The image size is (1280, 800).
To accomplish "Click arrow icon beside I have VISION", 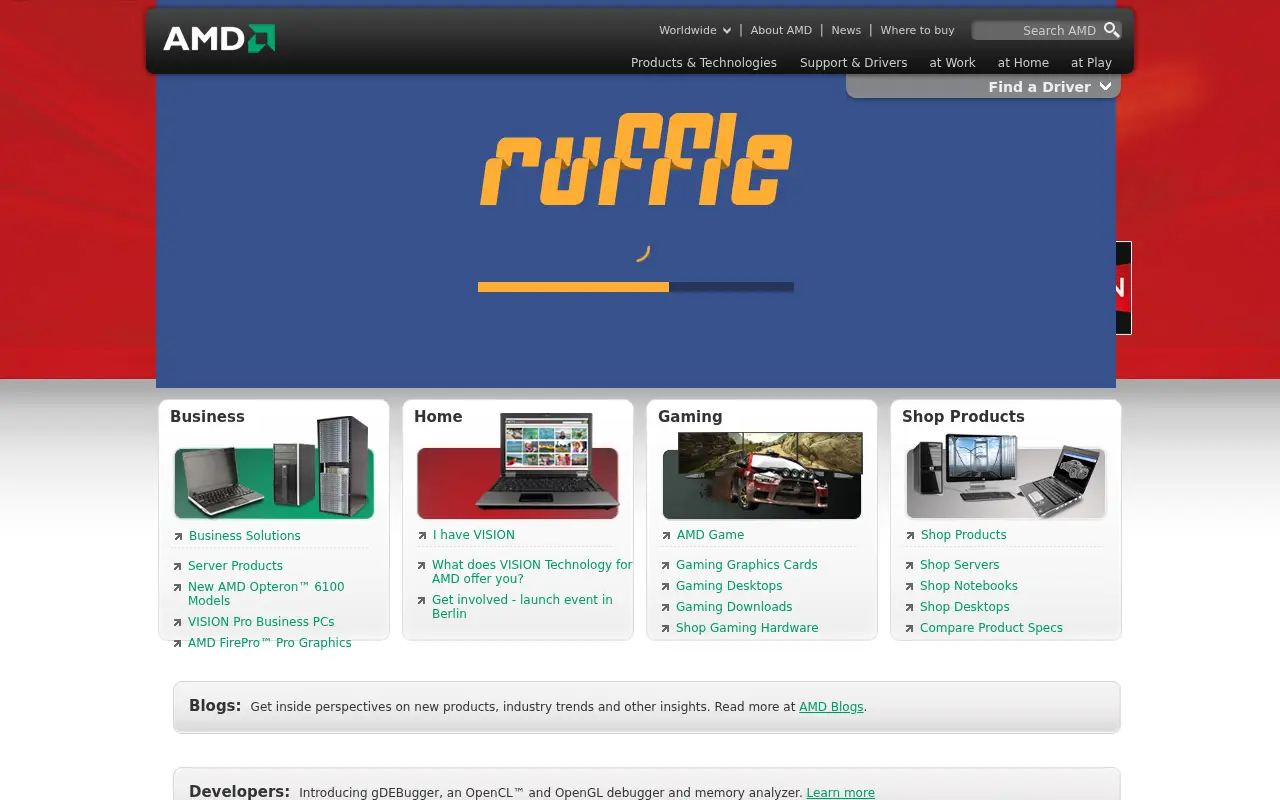I will tap(422, 536).
